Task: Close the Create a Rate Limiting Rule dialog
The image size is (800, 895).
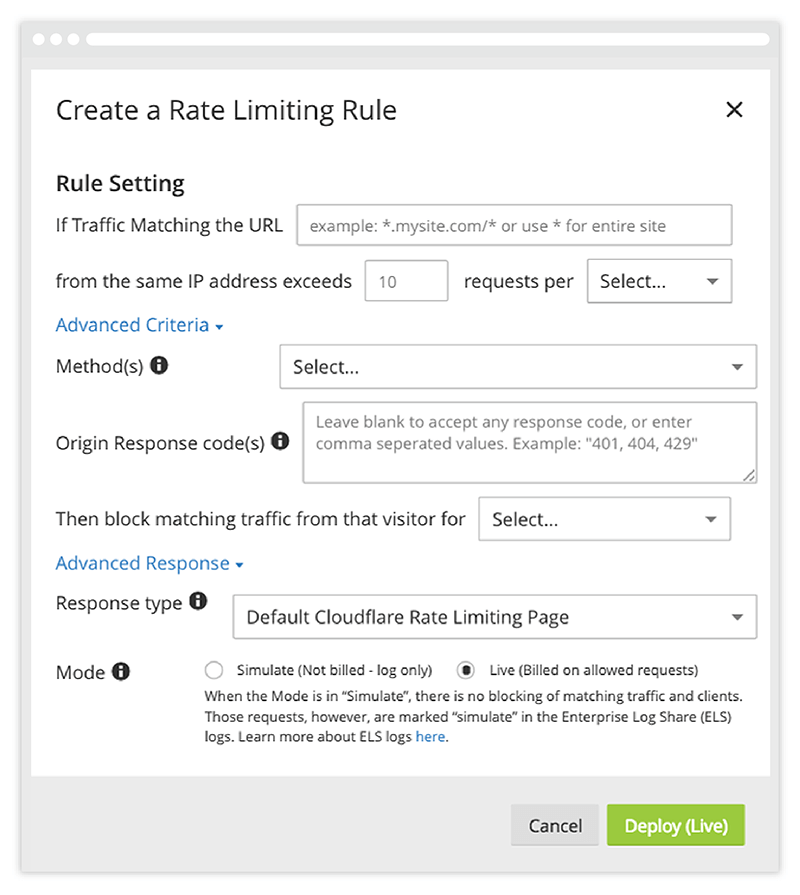Action: tap(734, 110)
